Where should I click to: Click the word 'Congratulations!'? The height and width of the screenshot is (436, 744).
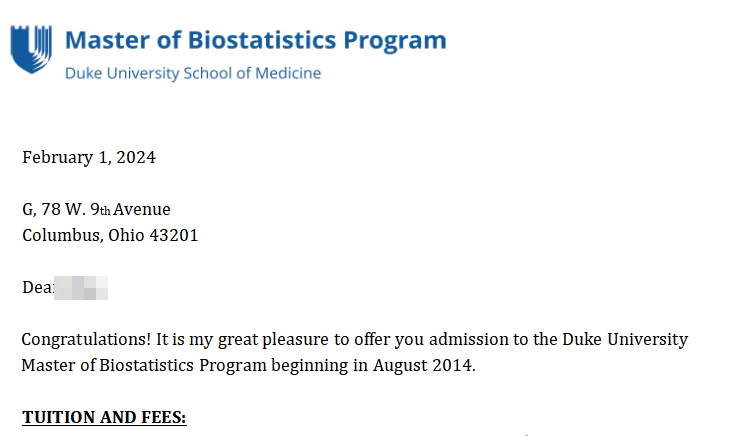point(87,340)
